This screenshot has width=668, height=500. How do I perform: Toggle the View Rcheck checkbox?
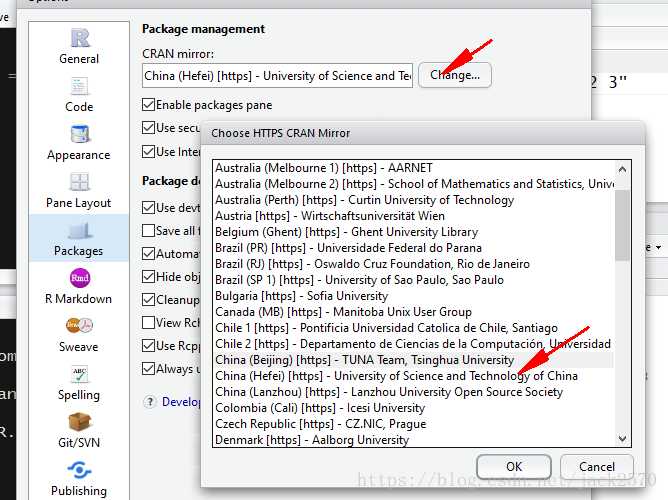pos(148,322)
